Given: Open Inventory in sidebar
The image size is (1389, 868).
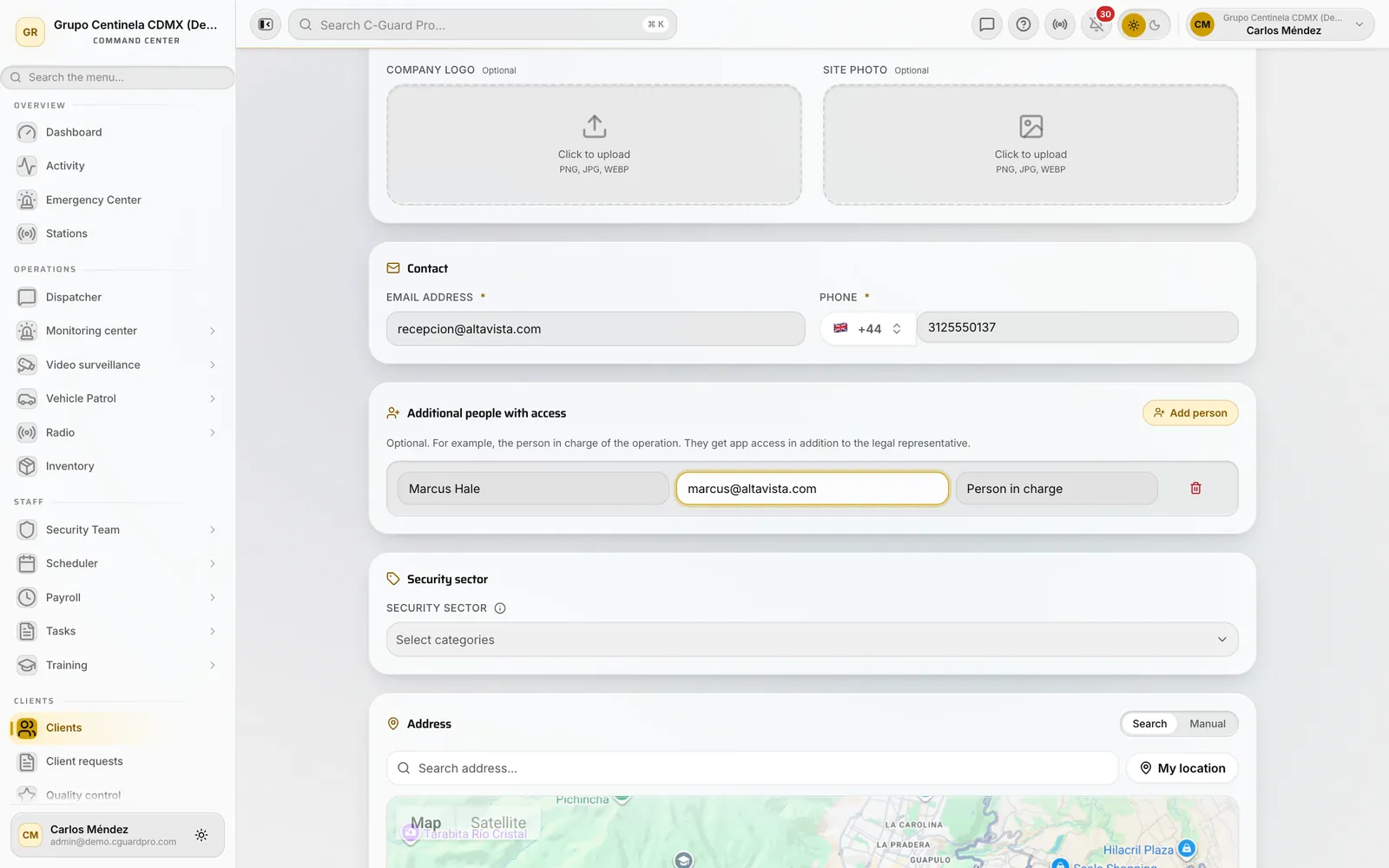Looking at the screenshot, I should point(117,466).
